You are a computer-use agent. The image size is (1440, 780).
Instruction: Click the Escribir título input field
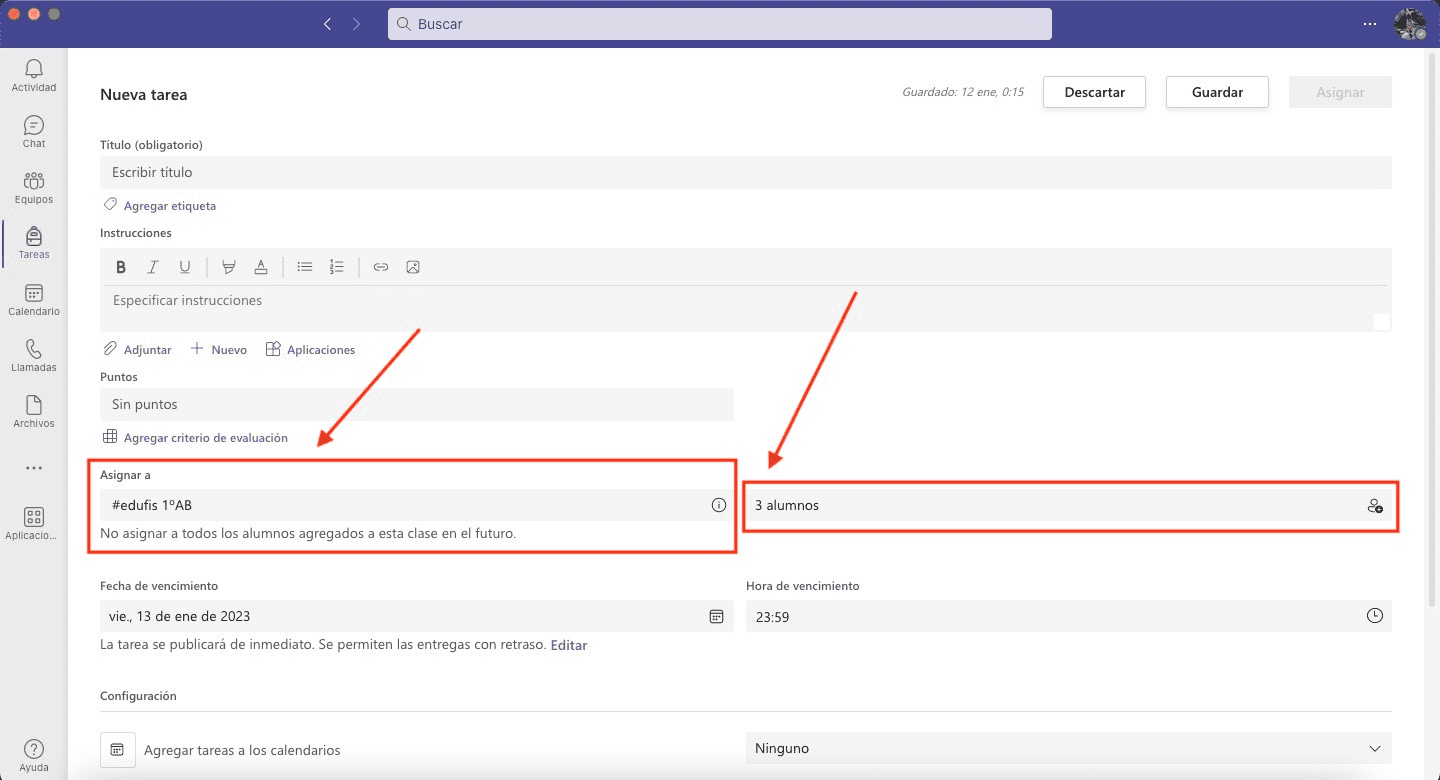tap(745, 172)
